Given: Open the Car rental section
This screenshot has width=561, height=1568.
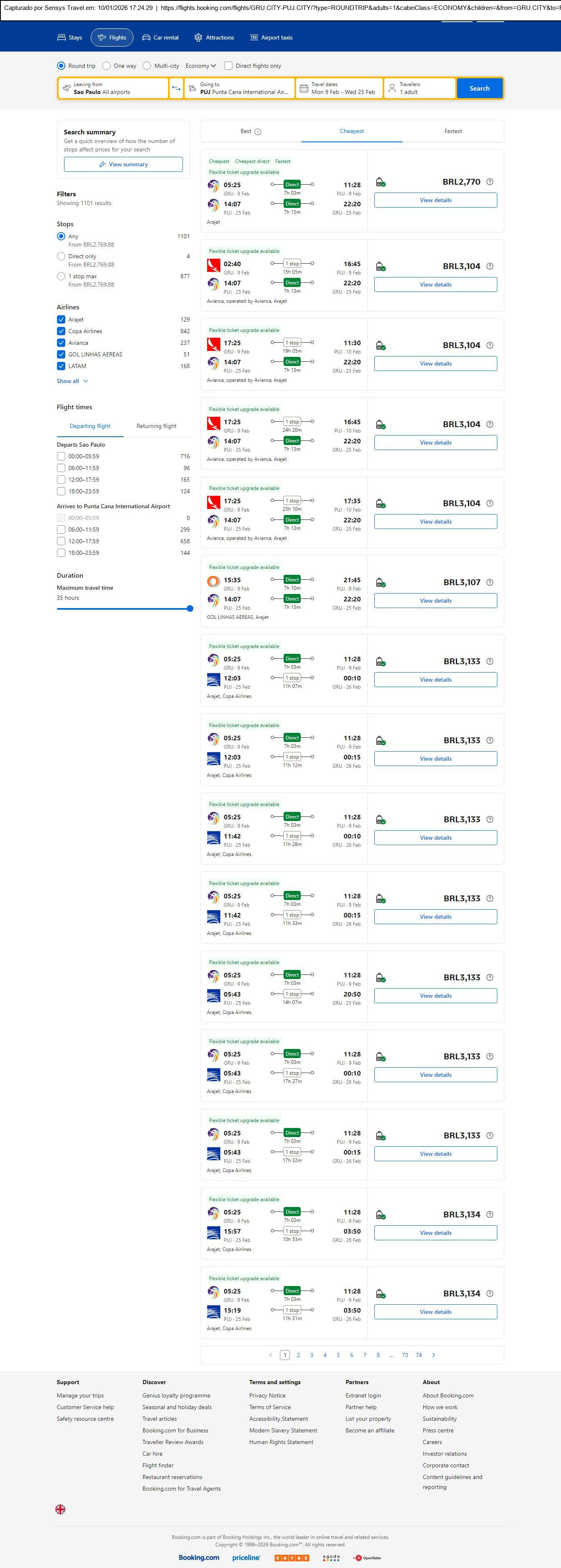Looking at the screenshot, I should point(160,38).
